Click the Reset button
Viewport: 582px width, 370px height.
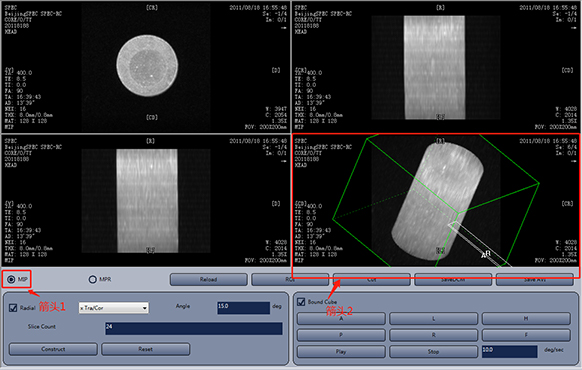[146, 349]
